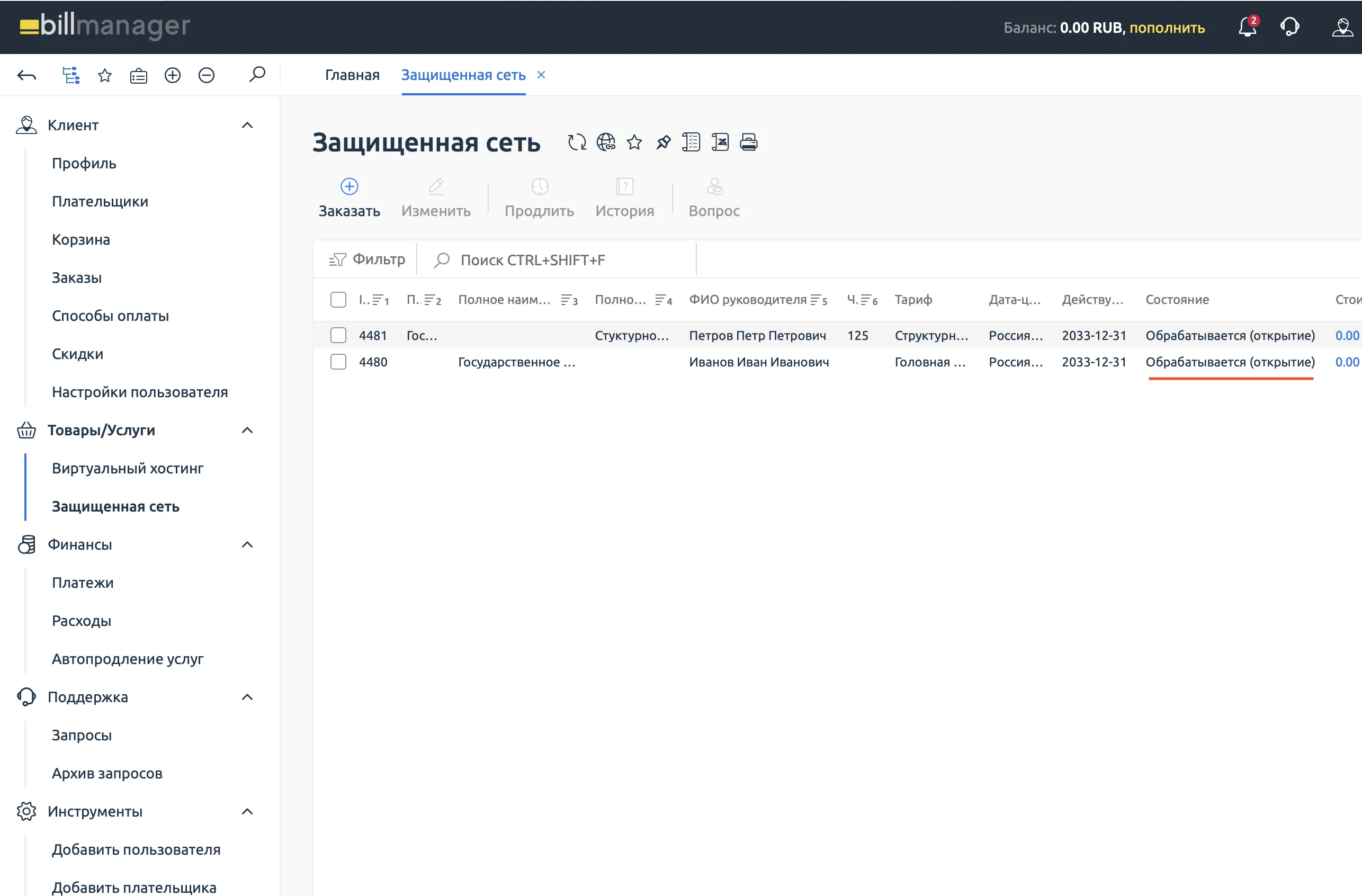Viewport: 1362px width, 896px height.
Task: Select the checkbox for row 4480
Action: (x=338, y=362)
